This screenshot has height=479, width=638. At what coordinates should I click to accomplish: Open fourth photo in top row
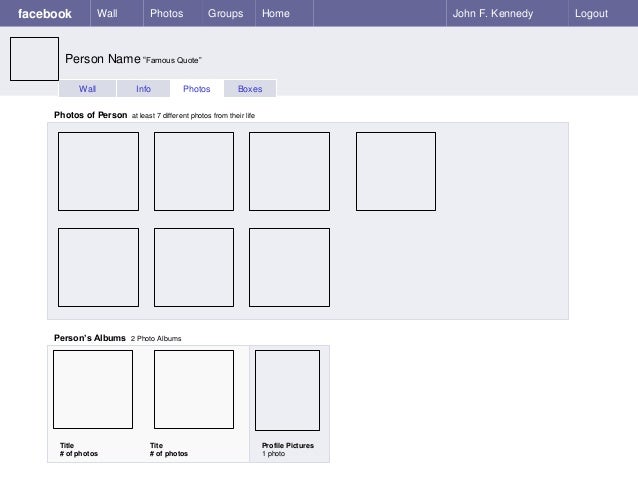[x=396, y=171]
